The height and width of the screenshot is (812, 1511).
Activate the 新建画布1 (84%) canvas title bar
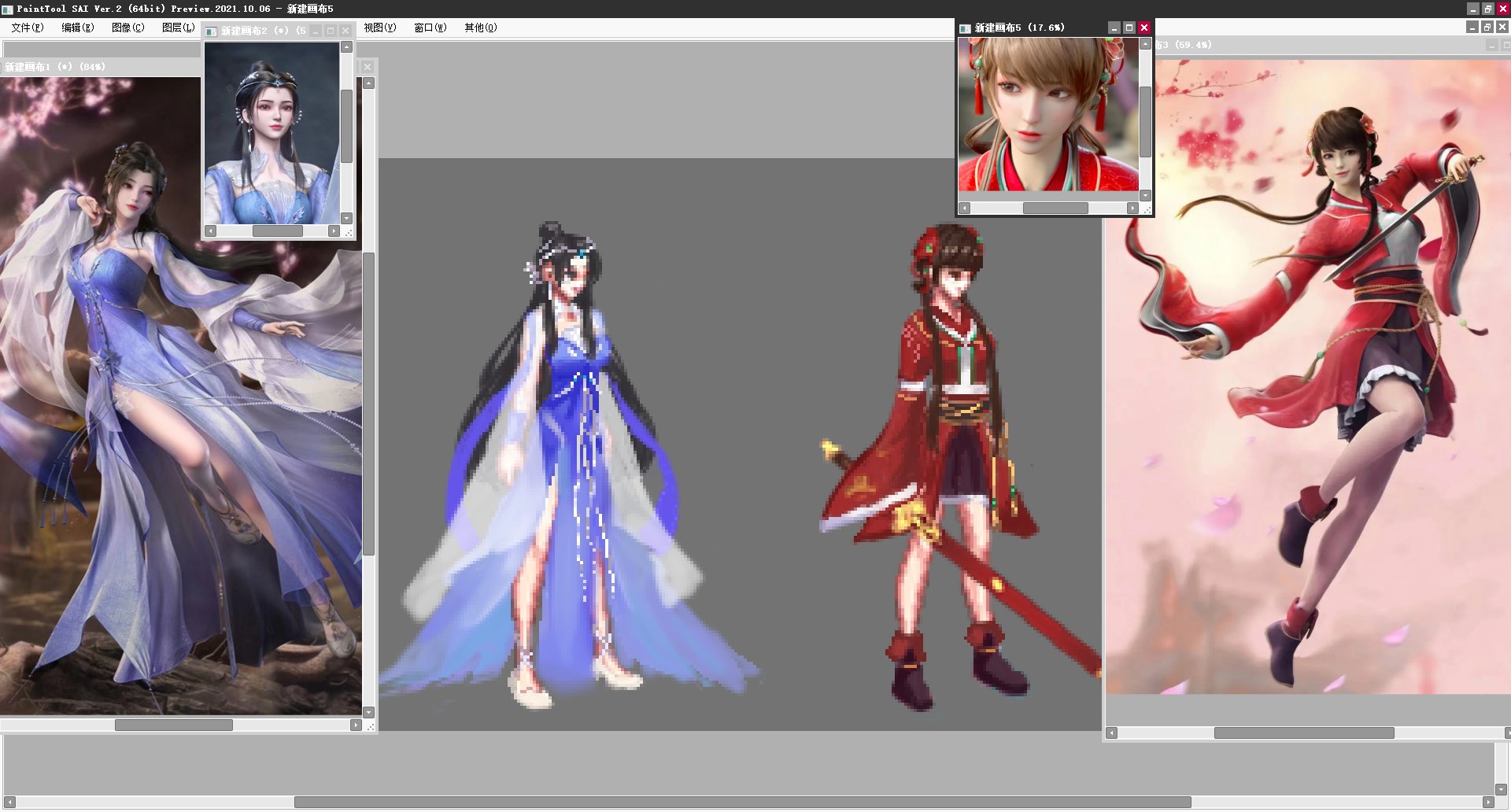[x=94, y=67]
